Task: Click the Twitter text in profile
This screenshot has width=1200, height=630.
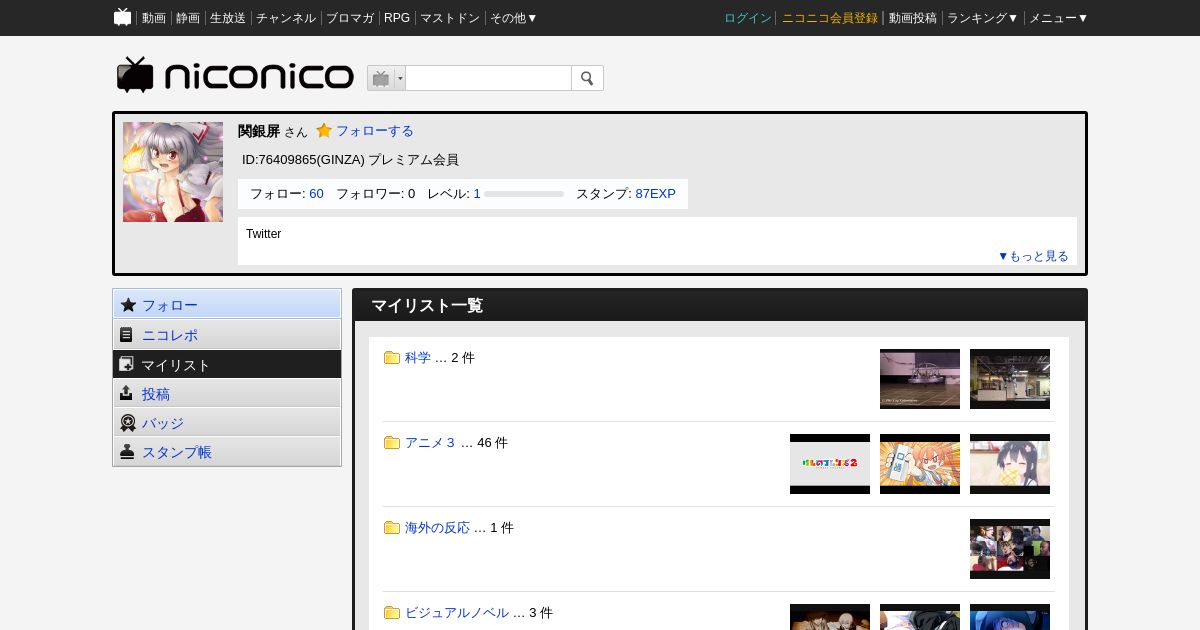Action: (263, 234)
